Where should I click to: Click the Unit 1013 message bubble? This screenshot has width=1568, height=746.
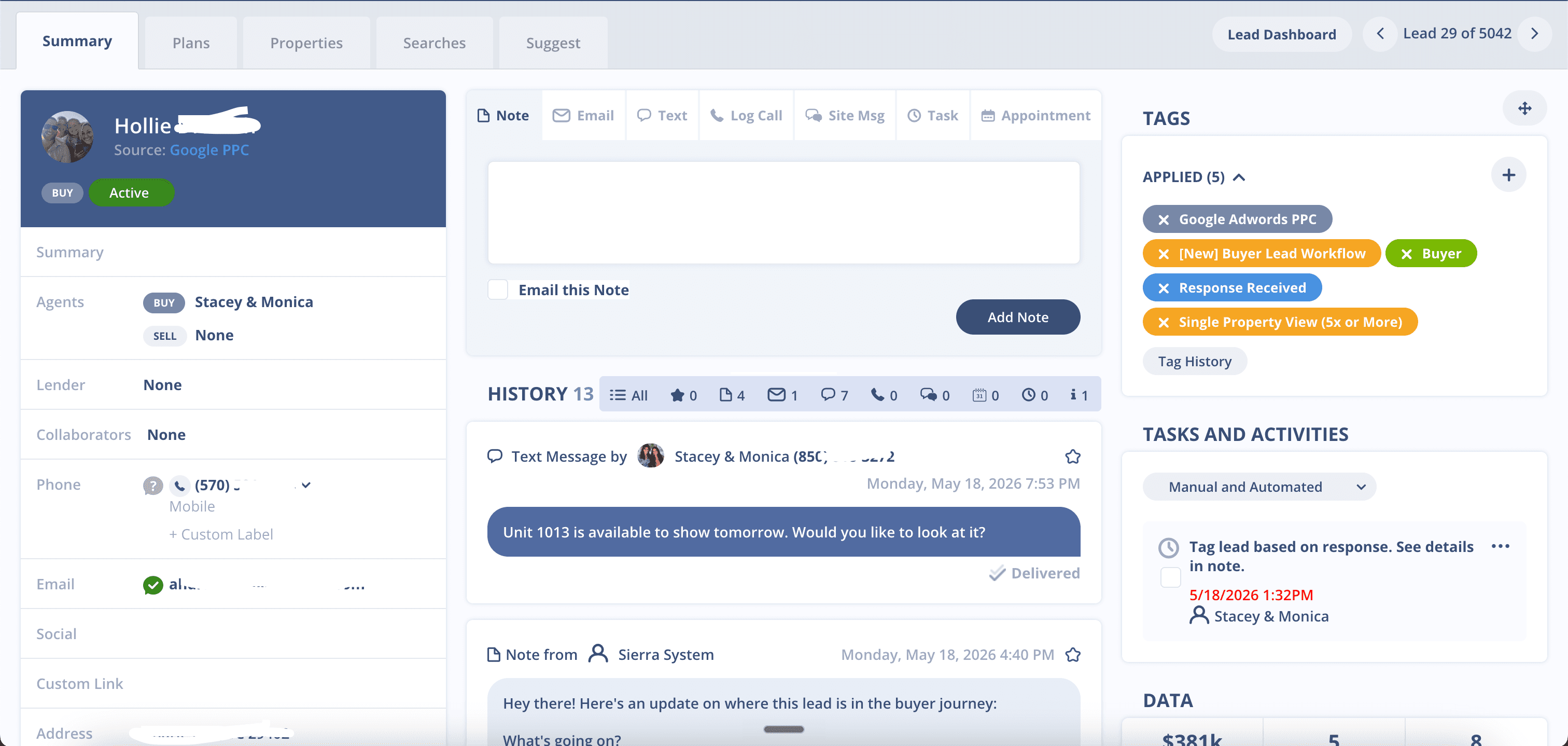pos(783,532)
